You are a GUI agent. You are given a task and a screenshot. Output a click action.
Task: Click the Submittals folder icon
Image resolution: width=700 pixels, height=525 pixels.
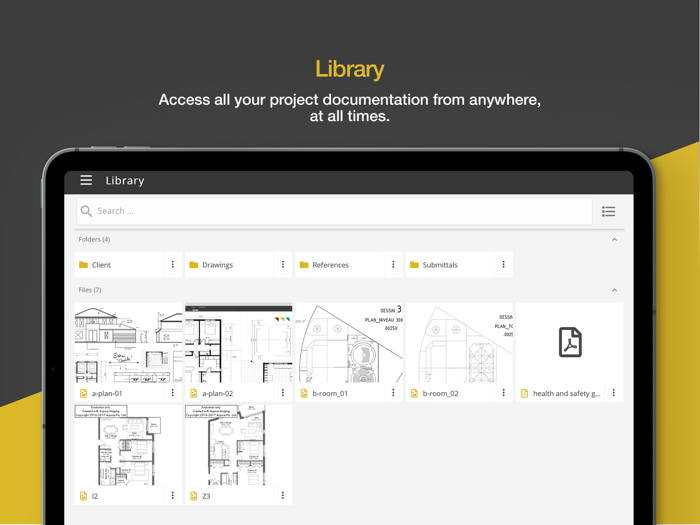click(x=414, y=265)
